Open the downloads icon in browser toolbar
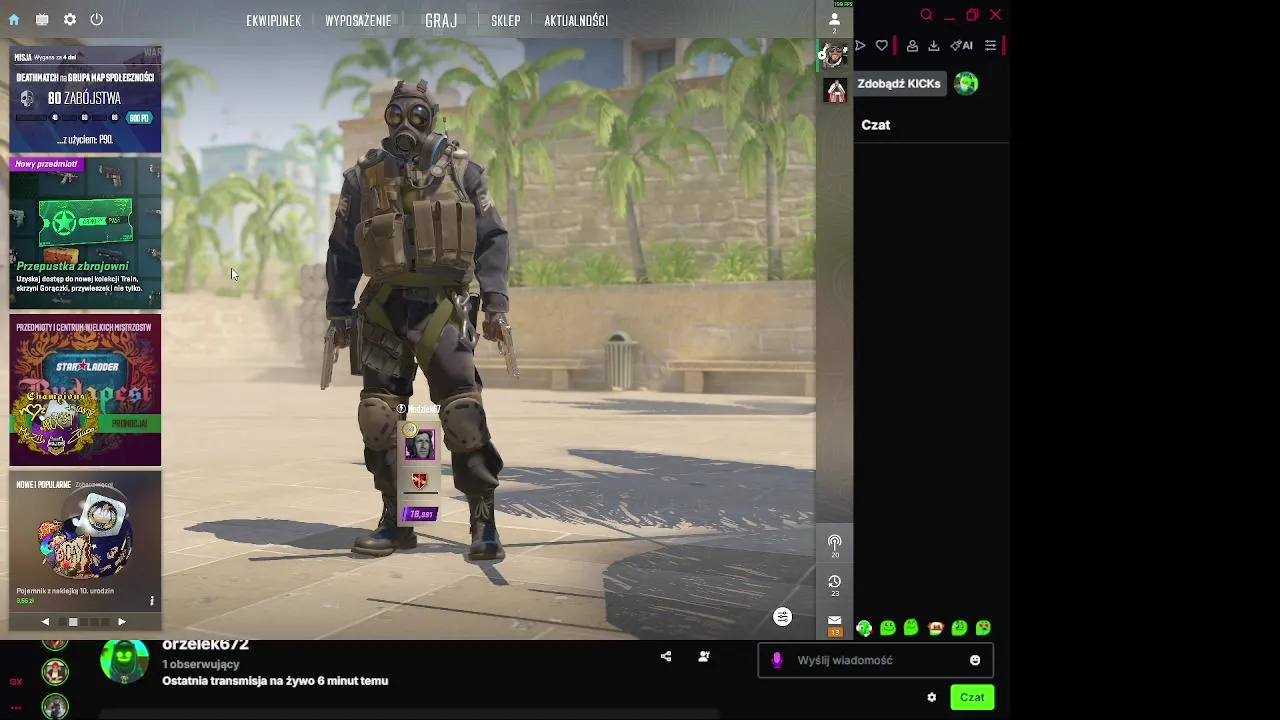The height and width of the screenshot is (720, 1280). pos(933,46)
